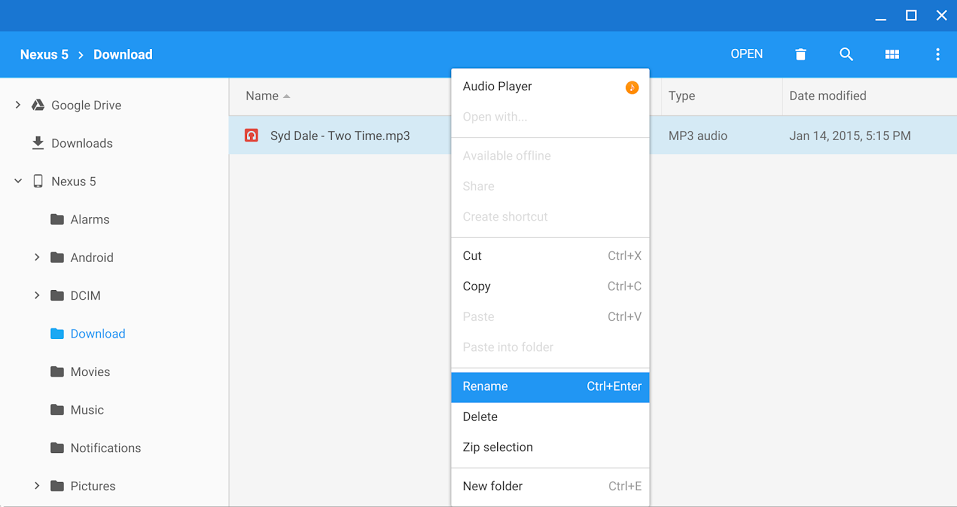
Task: Click the Nexus 5 phone icon
Action: coord(38,181)
